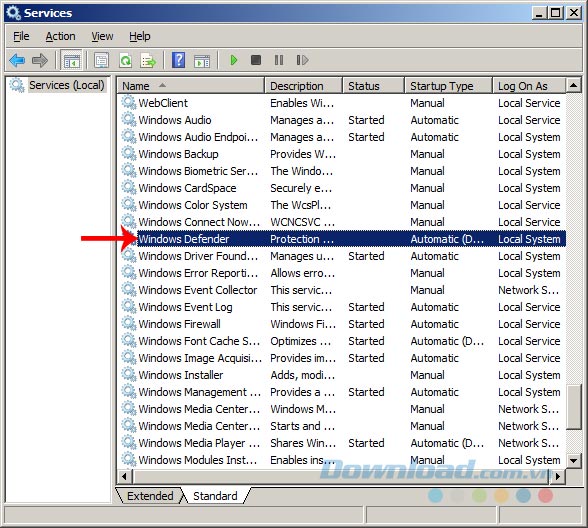Select the Windows Driver Foundation service
This screenshot has height=528, width=588.
[198, 256]
